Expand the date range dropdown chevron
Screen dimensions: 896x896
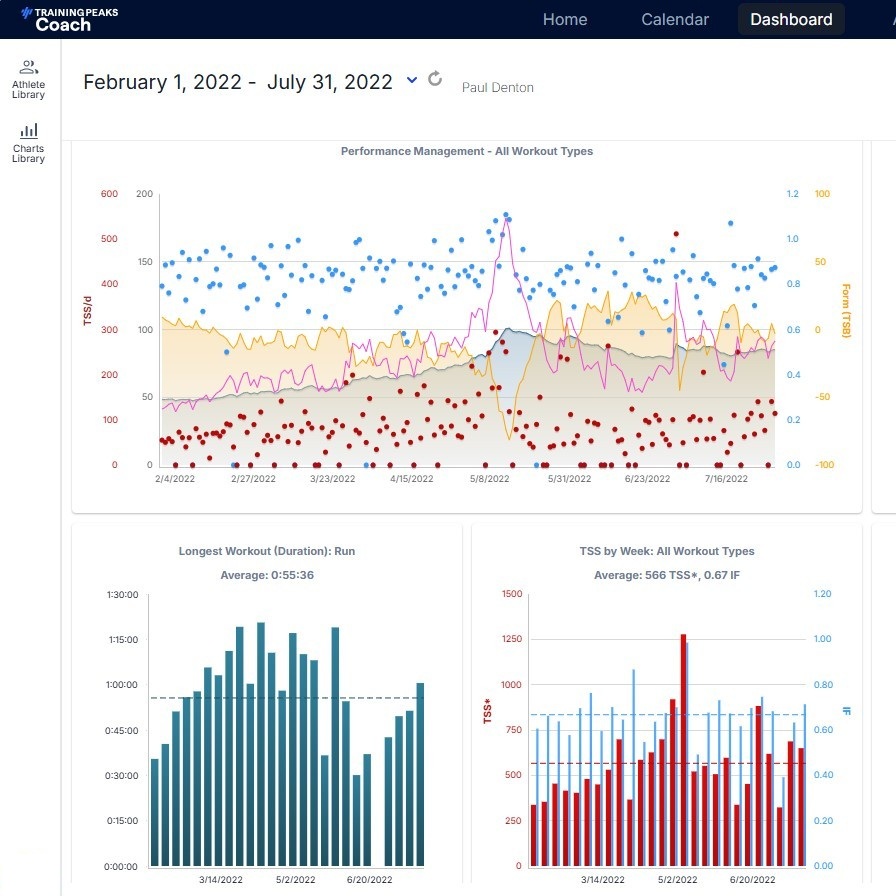(x=412, y=81)
